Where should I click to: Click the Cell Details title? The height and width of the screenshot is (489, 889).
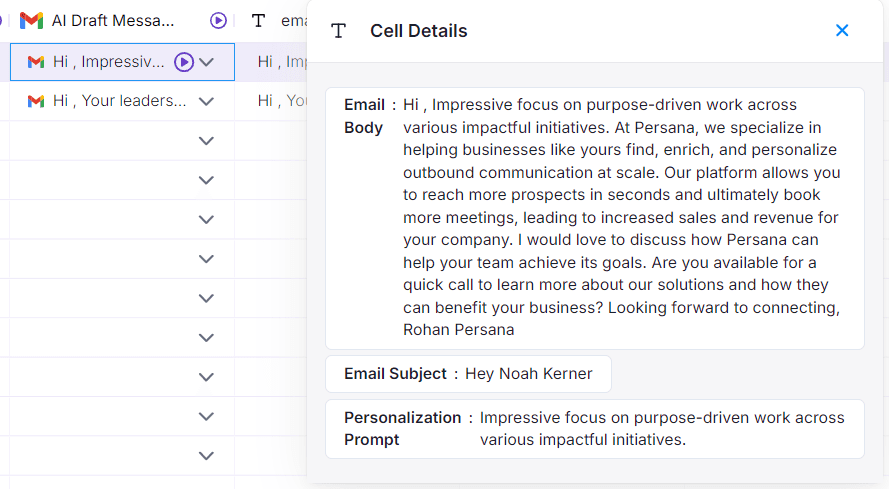click(418, 31)
